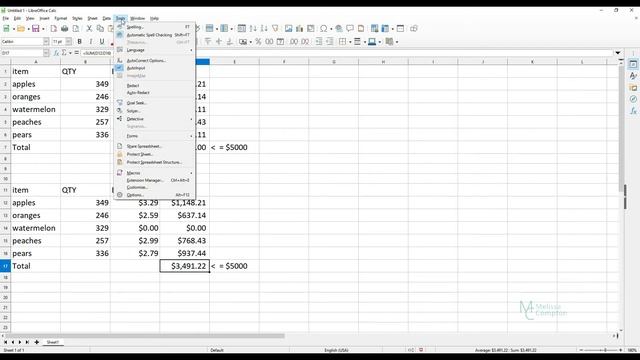Choose AutoCorrect Options menu entry
Viewport: 640px width, 360px height.
[x=154, y=60]
